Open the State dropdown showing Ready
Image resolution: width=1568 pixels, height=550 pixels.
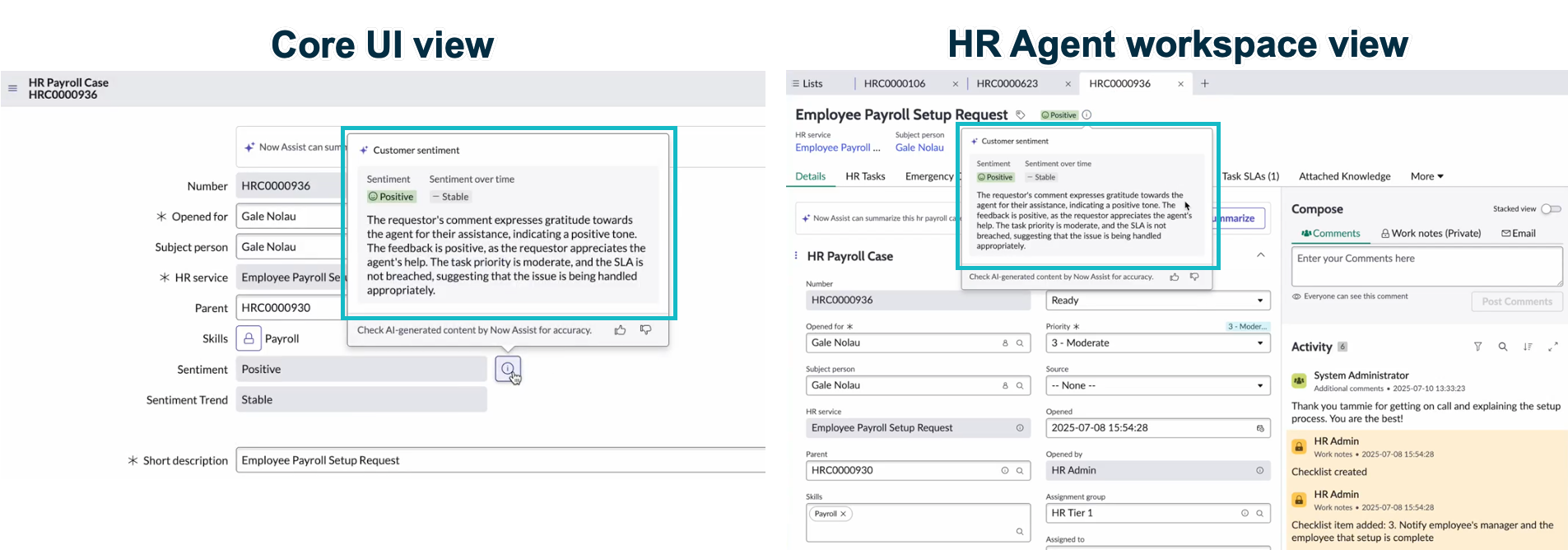(x=1157, y=301)
